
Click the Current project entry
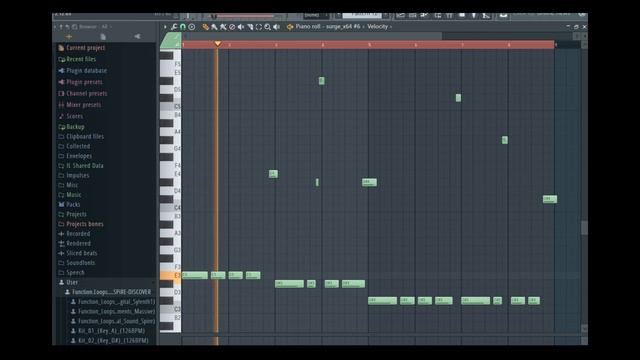(x=85, y=48)
